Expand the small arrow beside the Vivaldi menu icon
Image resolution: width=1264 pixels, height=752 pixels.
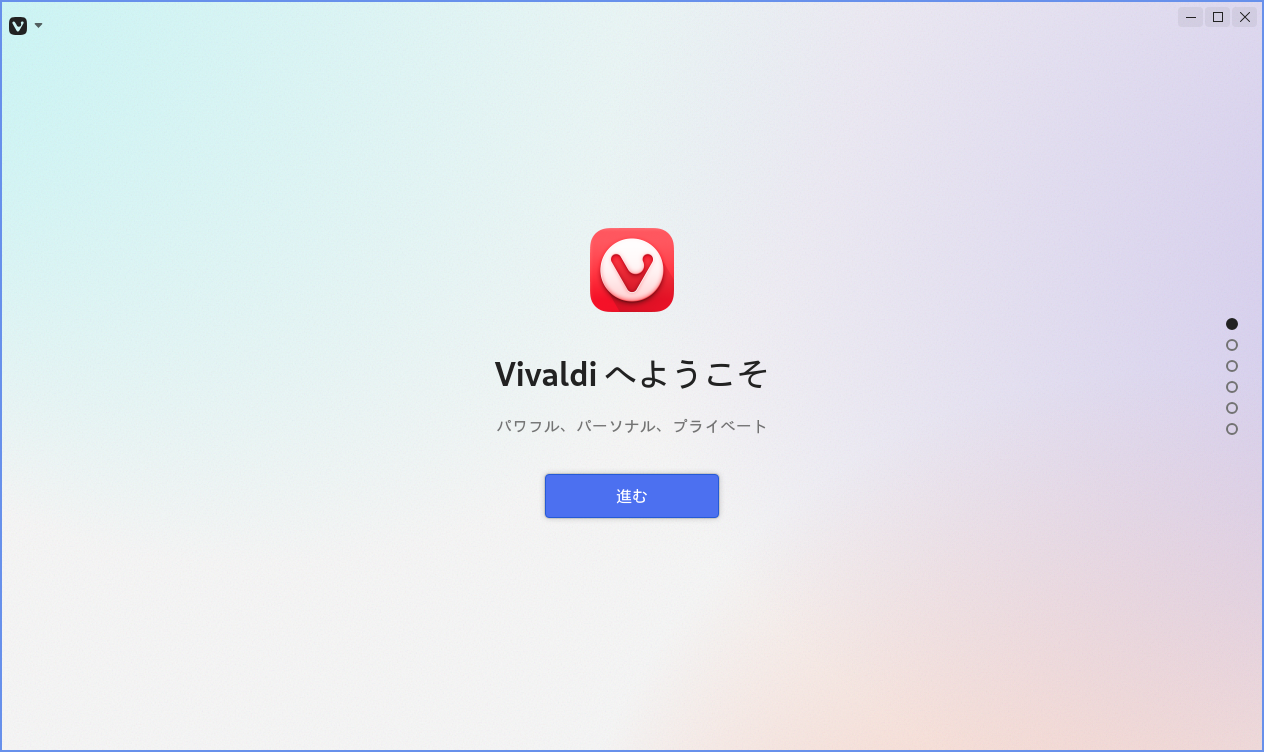[x=38, y=25]
